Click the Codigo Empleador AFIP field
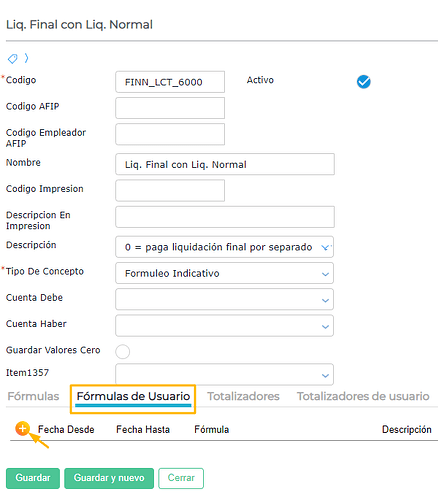This screenshot has height=500, width=438. point(170,134)
